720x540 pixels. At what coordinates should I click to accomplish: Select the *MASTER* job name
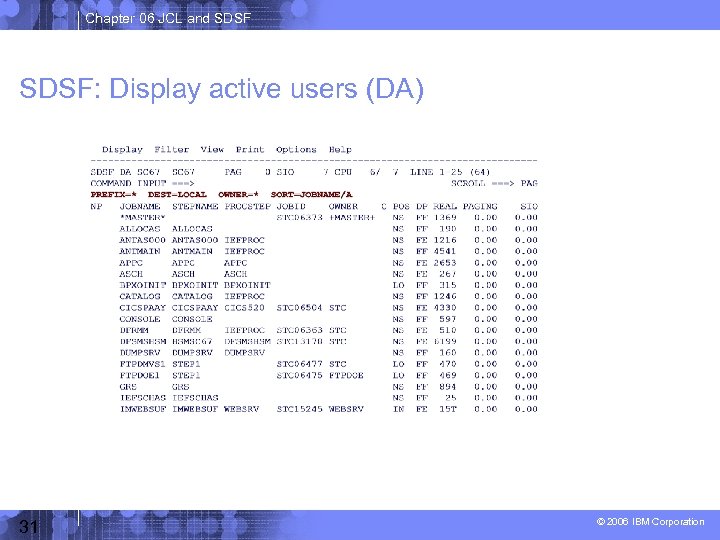pyautogui.click(x=142, y=217)
